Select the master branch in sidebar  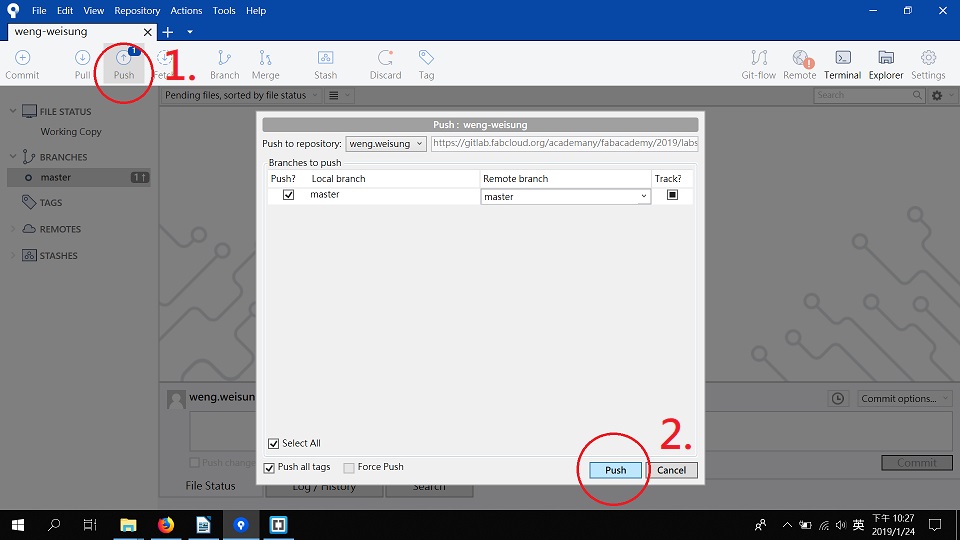78,178
